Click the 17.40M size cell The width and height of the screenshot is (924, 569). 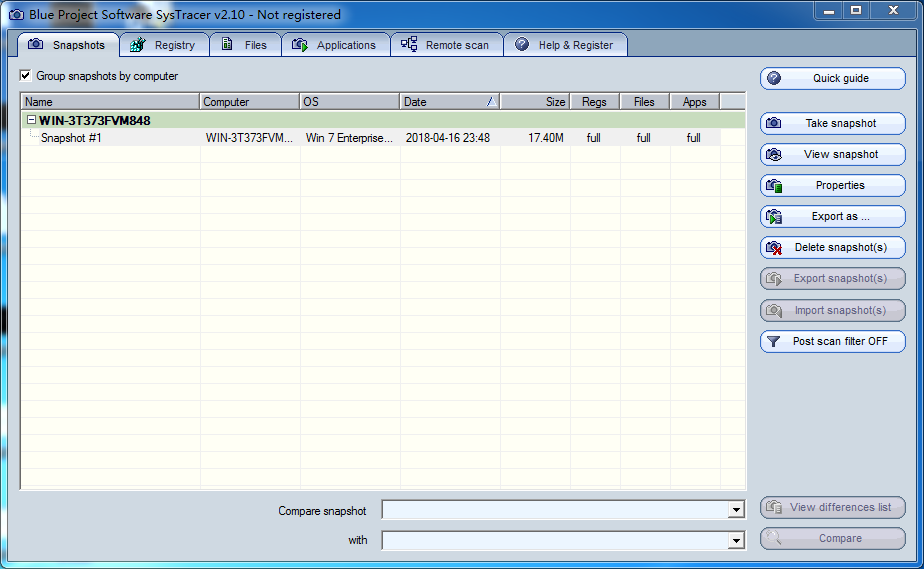[x=546, y=138]
